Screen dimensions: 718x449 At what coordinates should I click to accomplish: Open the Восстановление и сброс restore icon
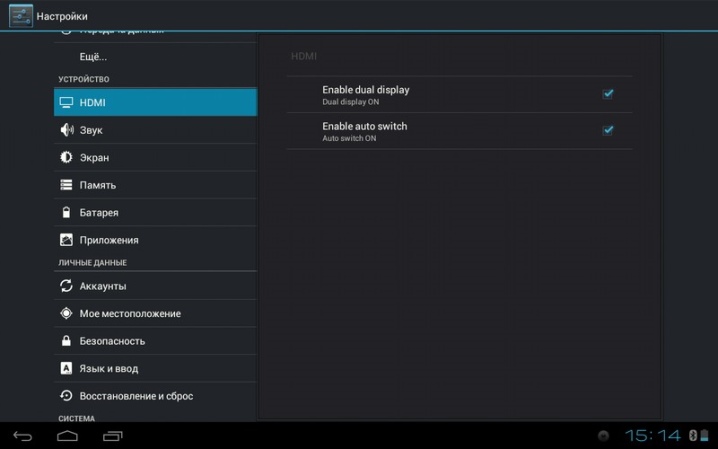pos(66,396)
